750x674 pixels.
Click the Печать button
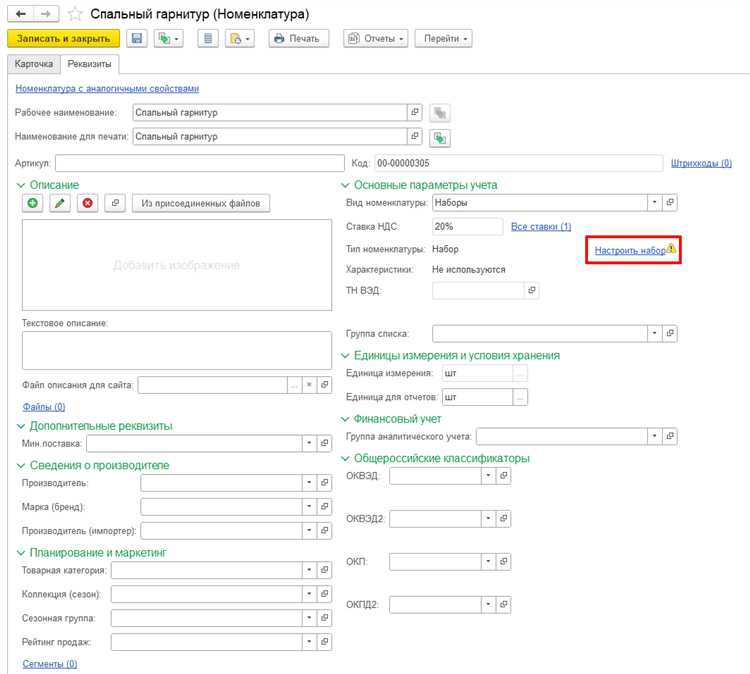[x=299, y=38]
